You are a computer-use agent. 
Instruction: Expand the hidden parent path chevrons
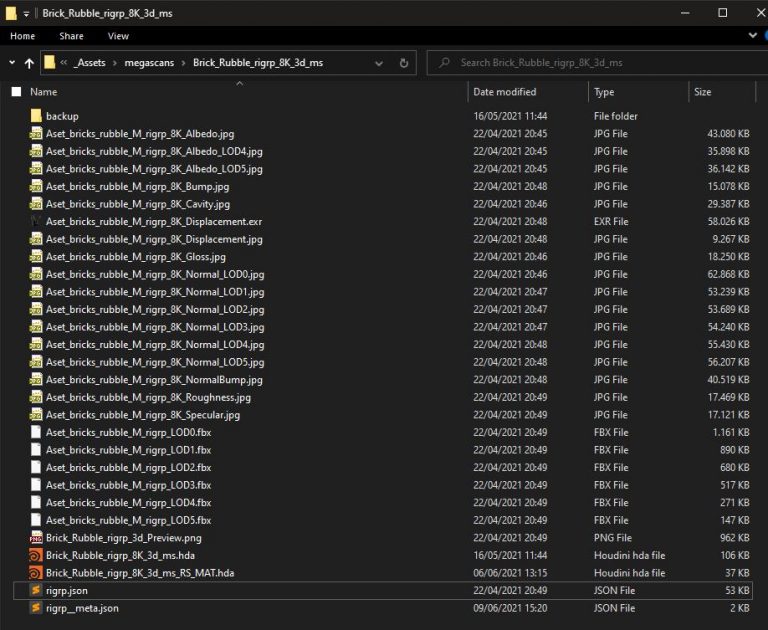point(64,63)
